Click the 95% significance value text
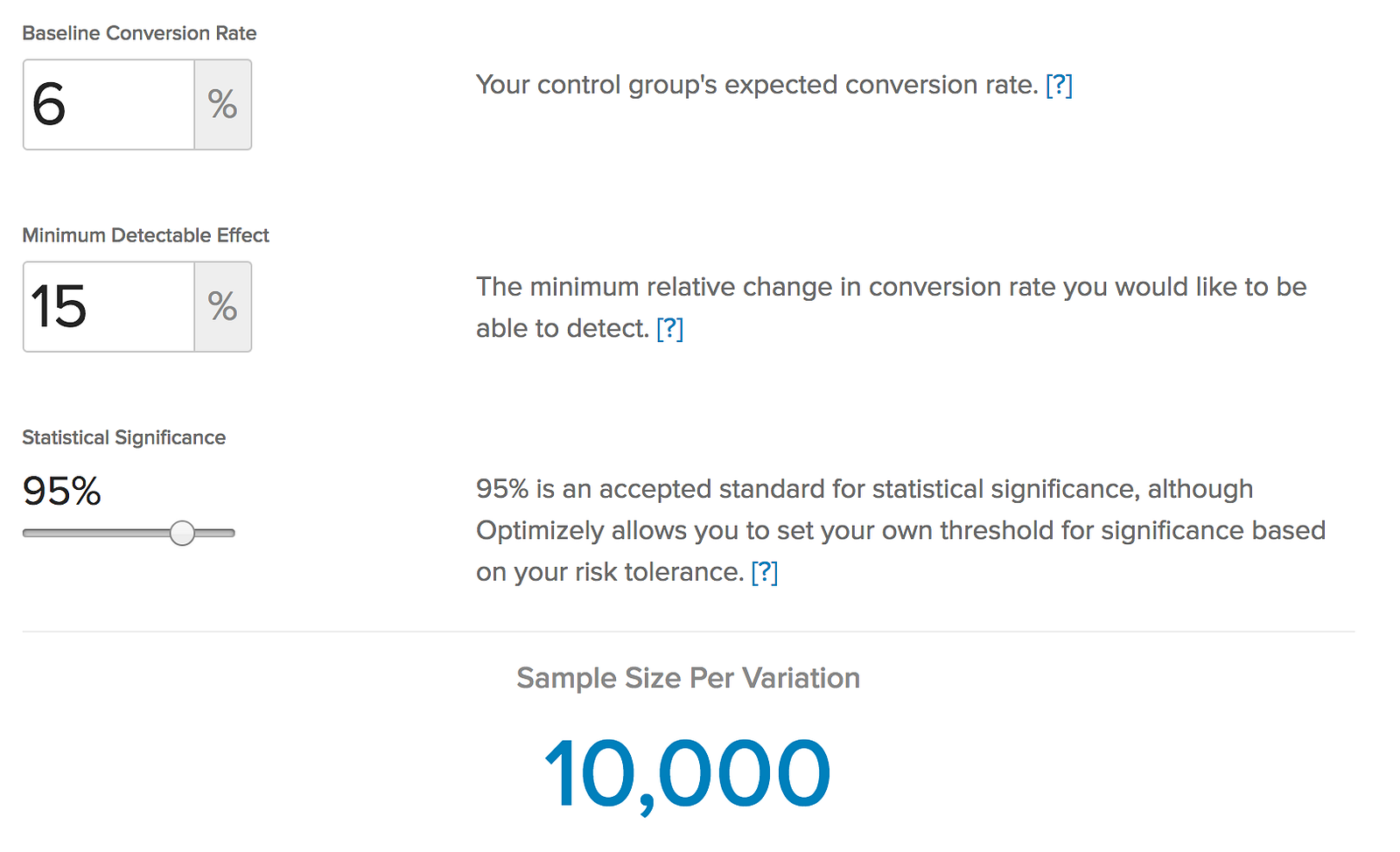Image resolution: width=1400 pixels, height=852 pixels. [61, 491]
